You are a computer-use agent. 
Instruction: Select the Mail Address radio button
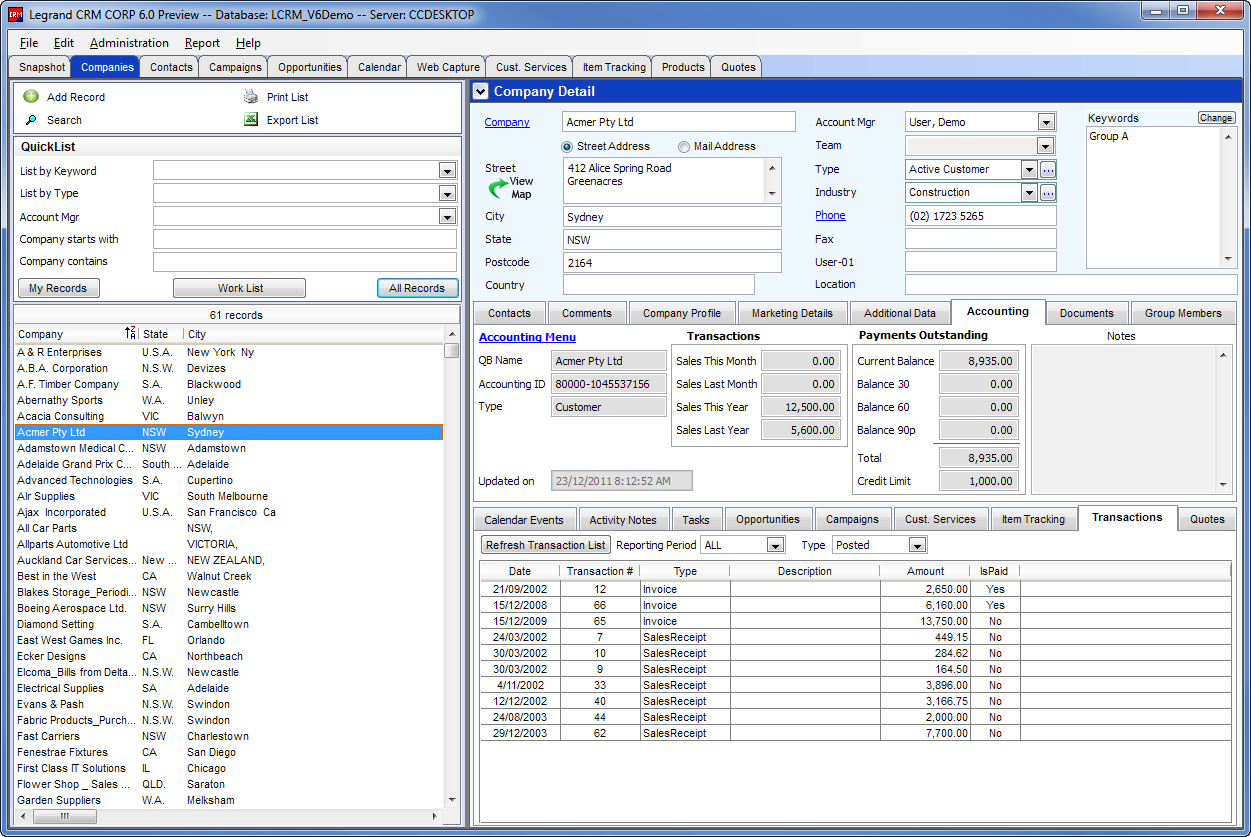click(684, 146)
